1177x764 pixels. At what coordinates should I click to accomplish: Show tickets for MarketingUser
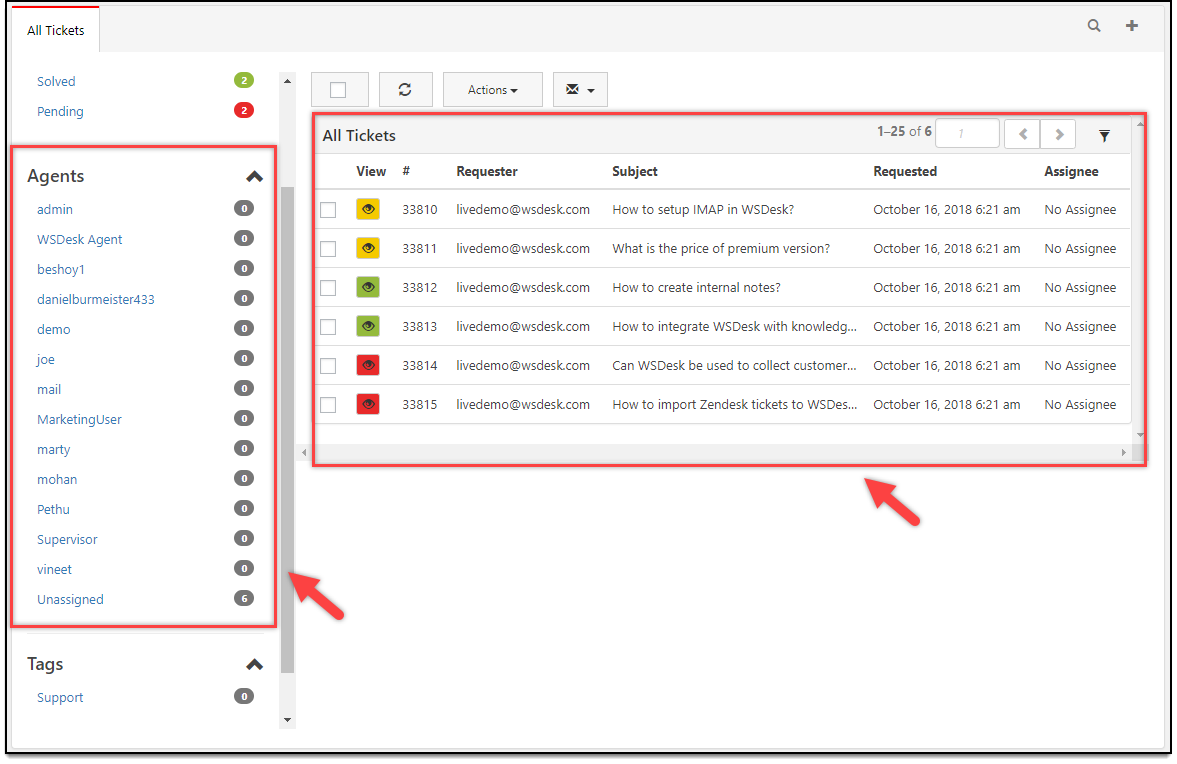pyautogui.click(x=79, y=420)
